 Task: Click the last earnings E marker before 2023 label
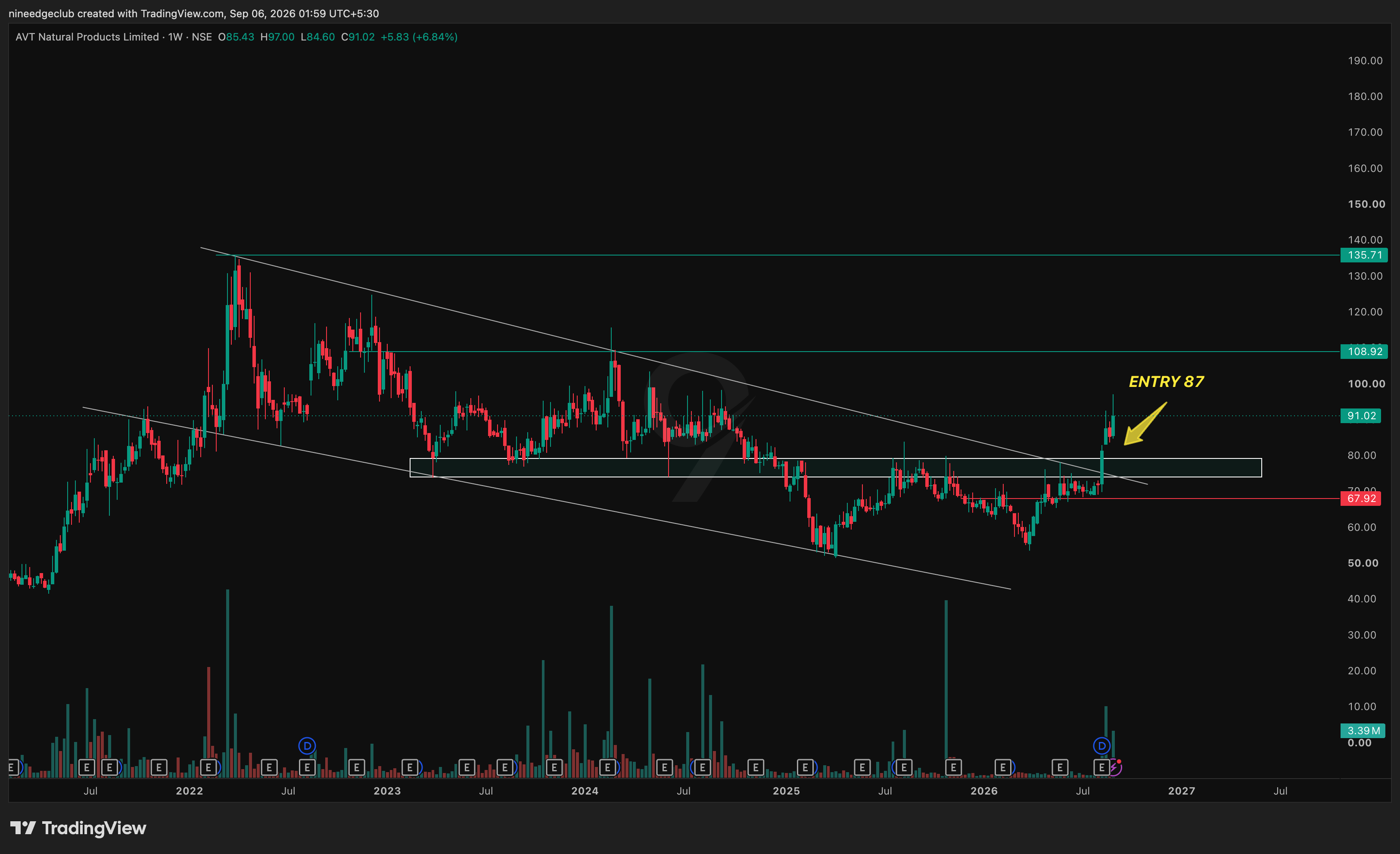(357, 768)
